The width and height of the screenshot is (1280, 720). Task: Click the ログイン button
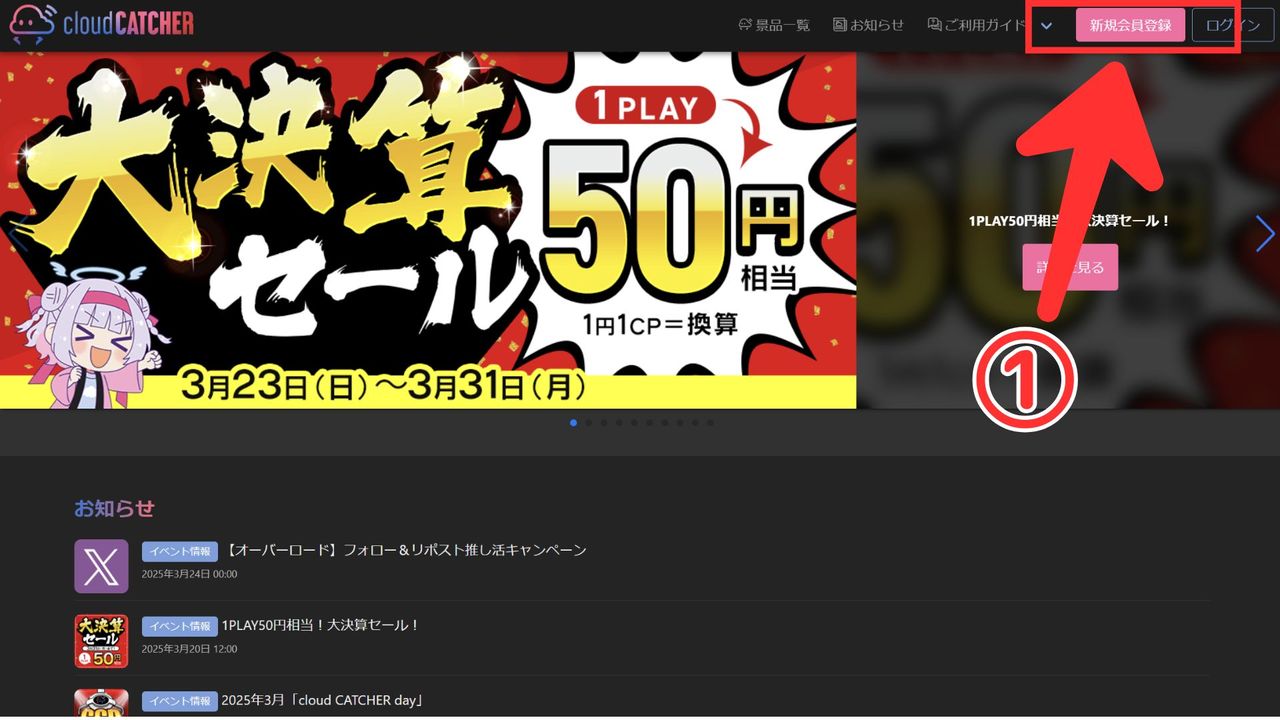pyautogui.click(x=1232, y=25)
